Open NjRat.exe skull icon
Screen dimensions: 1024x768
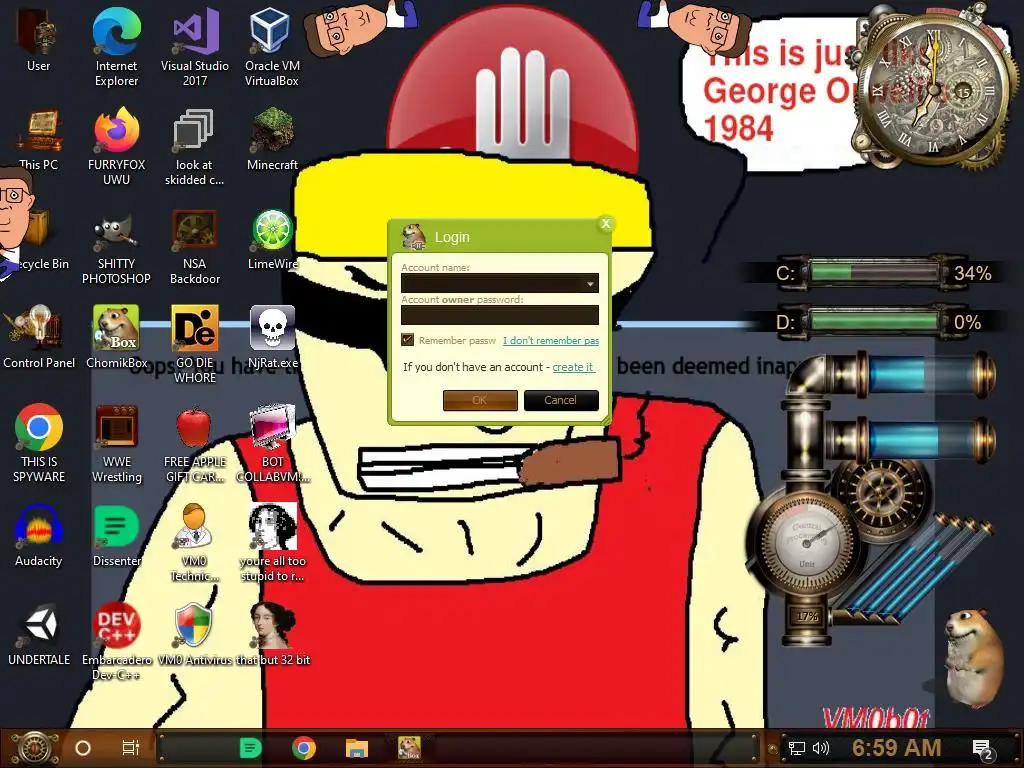point(272,337)
